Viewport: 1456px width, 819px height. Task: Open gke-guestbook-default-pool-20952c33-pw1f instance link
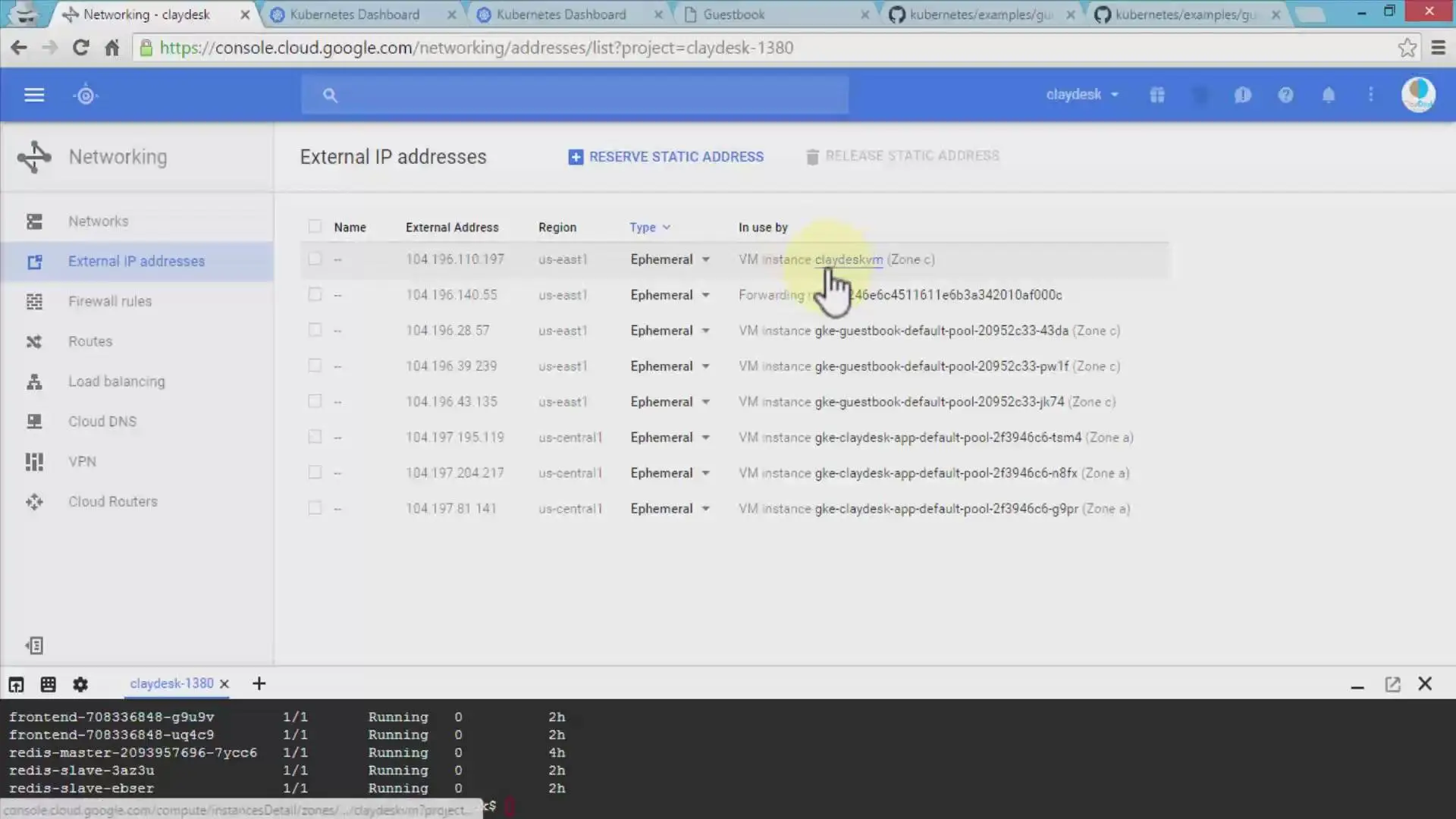coord(941,366)
